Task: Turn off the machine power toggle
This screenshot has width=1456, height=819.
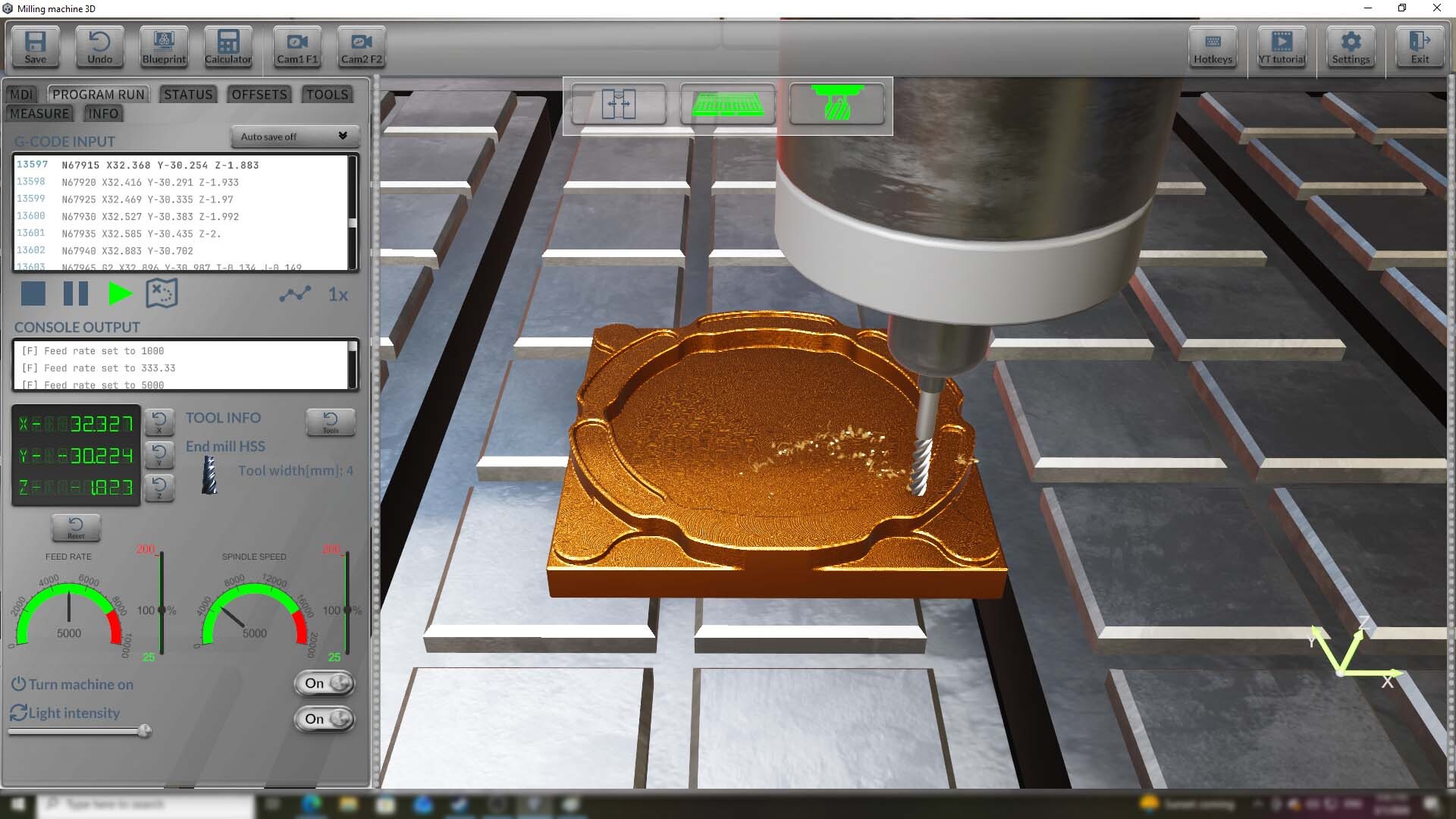Action: tap(324, 683)
